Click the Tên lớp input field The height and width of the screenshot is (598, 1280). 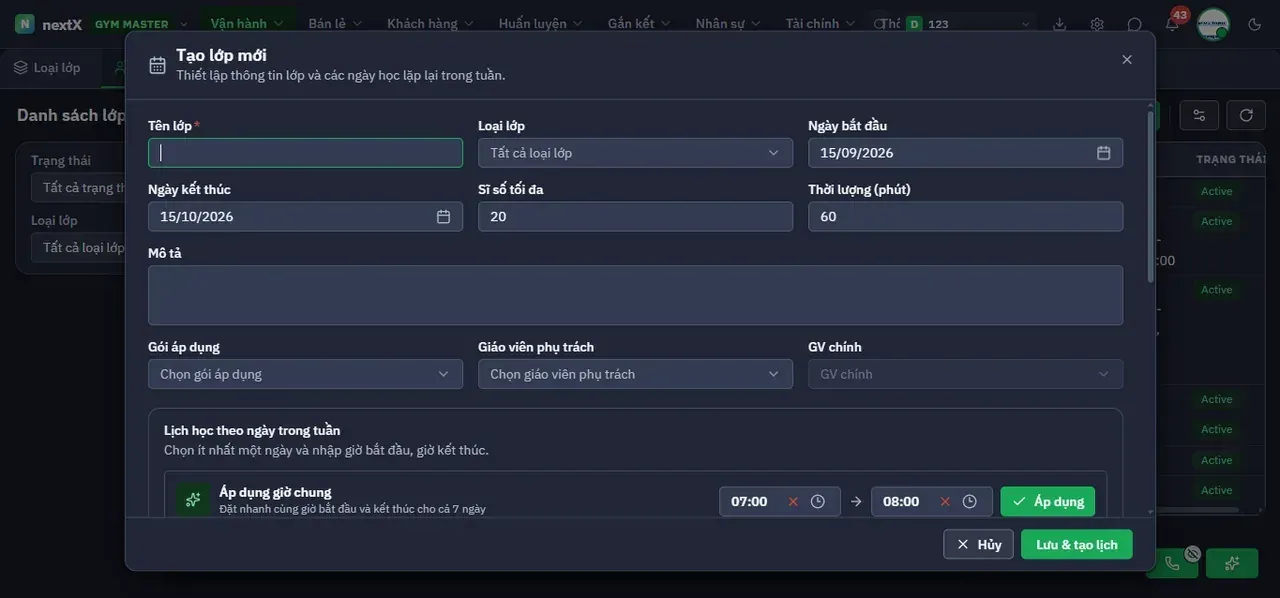305,153
